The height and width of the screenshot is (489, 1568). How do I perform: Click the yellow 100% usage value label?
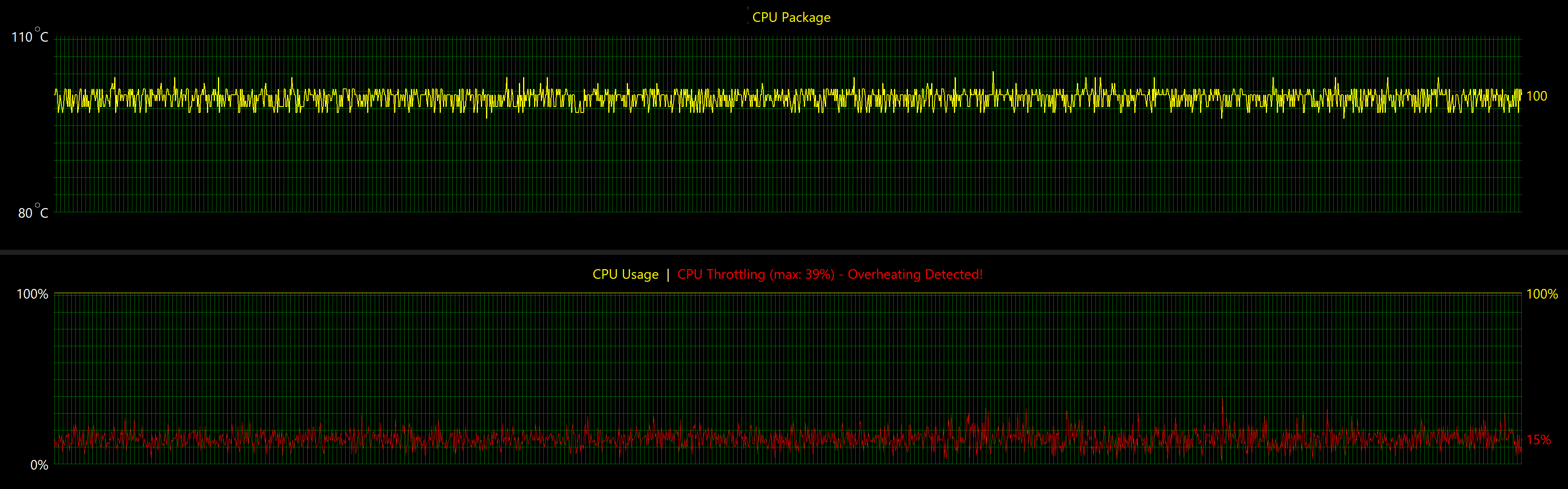pyautogui.click(x=1542, y=294)
